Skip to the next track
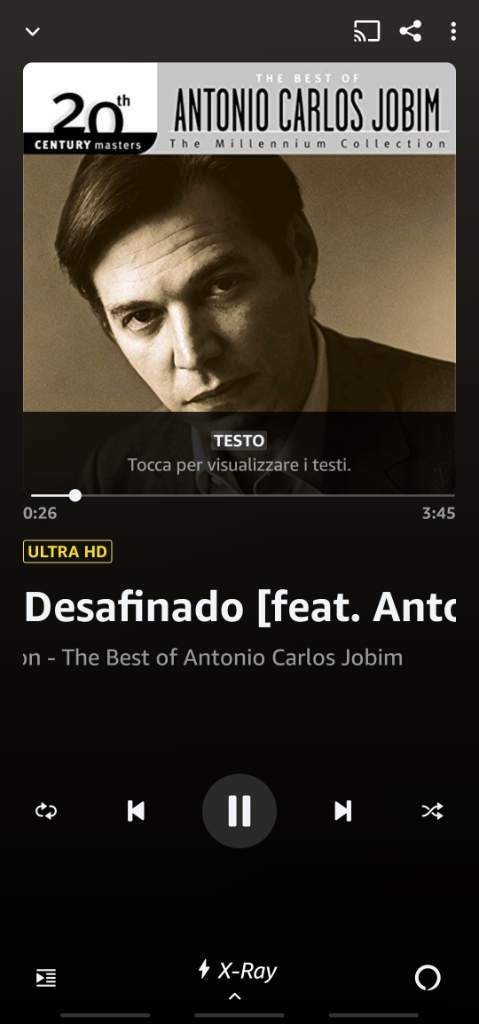This screenshot has height=1024, width=479. pos(342,811)
